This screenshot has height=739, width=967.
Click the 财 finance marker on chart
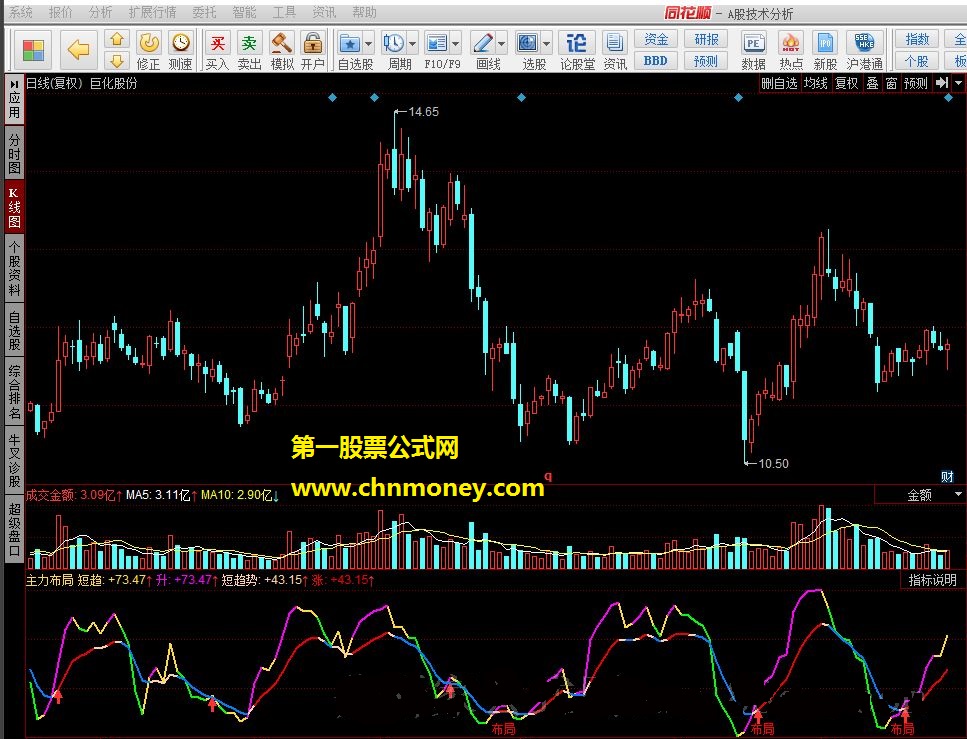[x=947, y=476]
